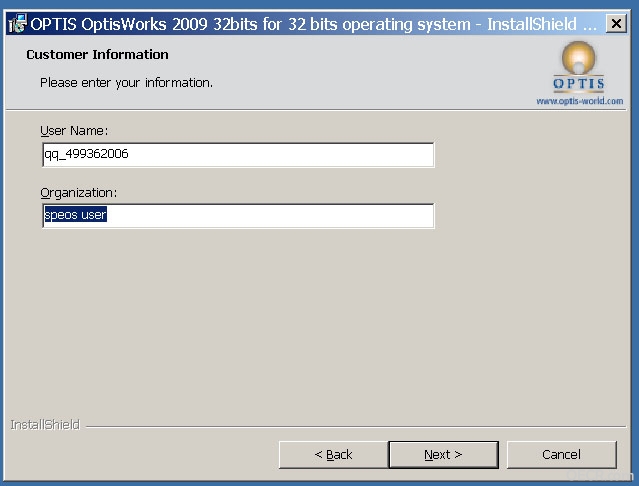Close the InstallShield wizard window

click(616, 24)
